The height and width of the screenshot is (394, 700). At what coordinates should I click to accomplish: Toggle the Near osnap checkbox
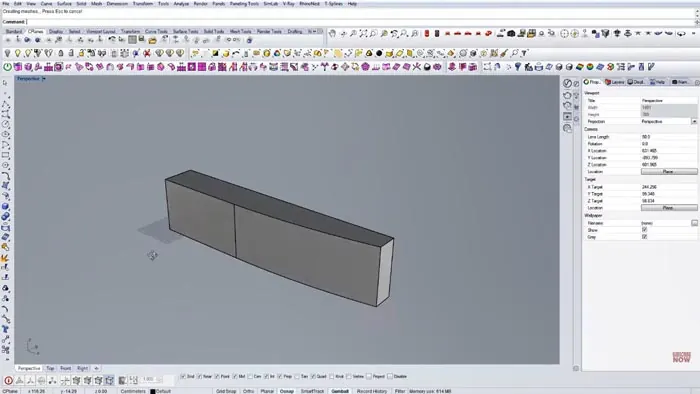[200, 377]
